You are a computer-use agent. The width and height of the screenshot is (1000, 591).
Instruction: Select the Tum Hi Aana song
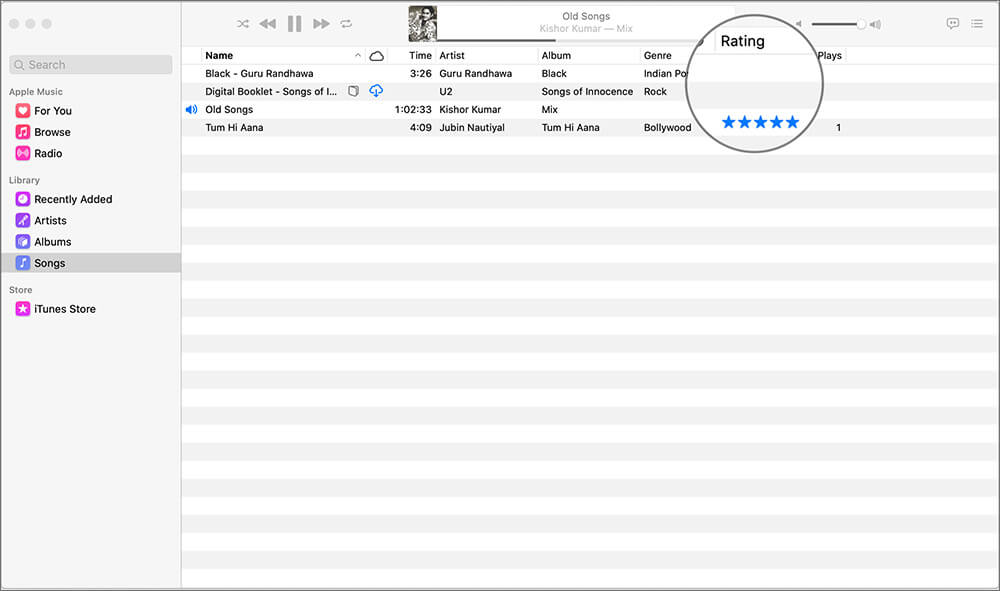pos(234,127)
